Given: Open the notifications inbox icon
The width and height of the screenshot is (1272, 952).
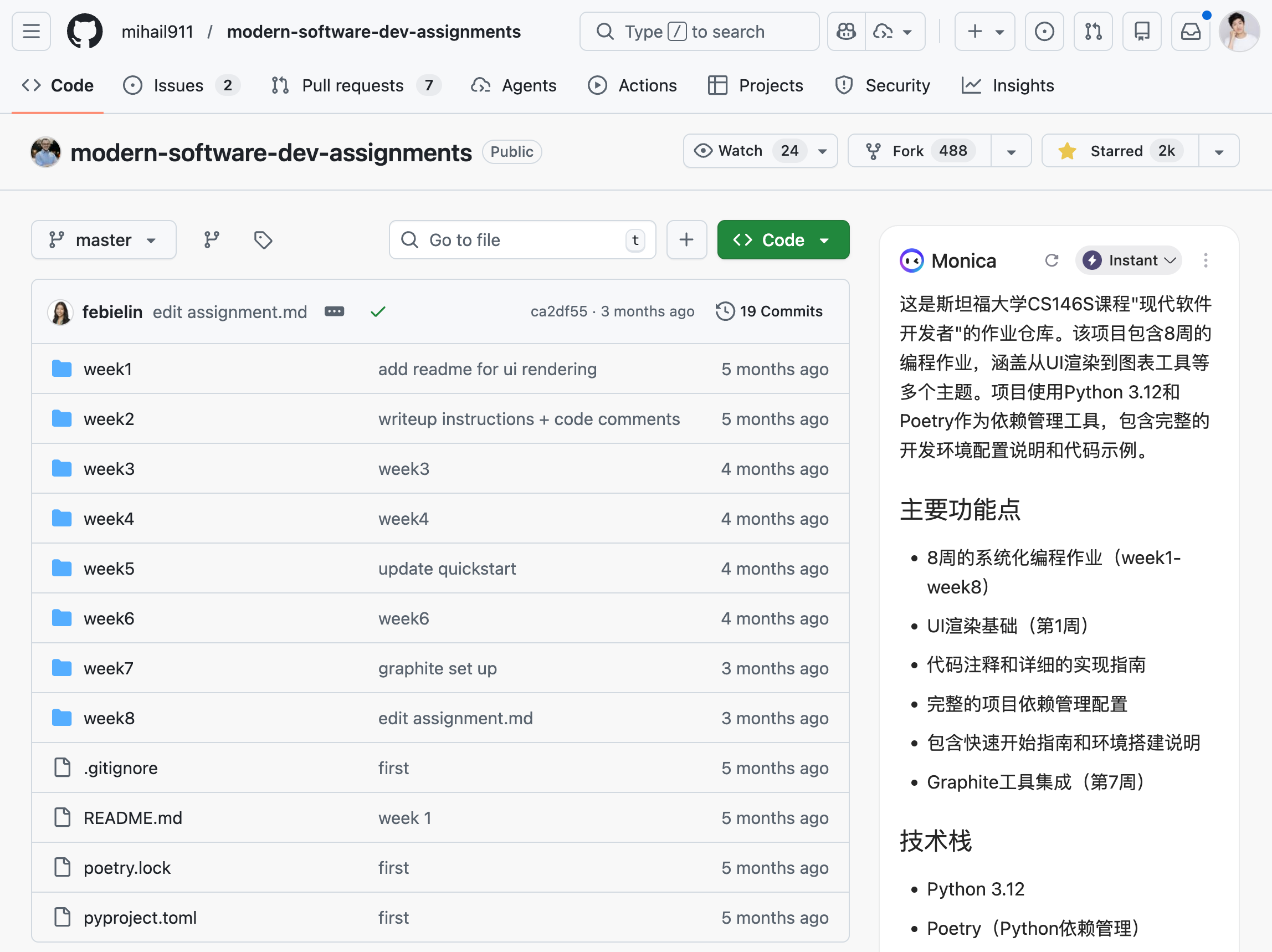Looking at the screenshot, I should point(1191,32).
